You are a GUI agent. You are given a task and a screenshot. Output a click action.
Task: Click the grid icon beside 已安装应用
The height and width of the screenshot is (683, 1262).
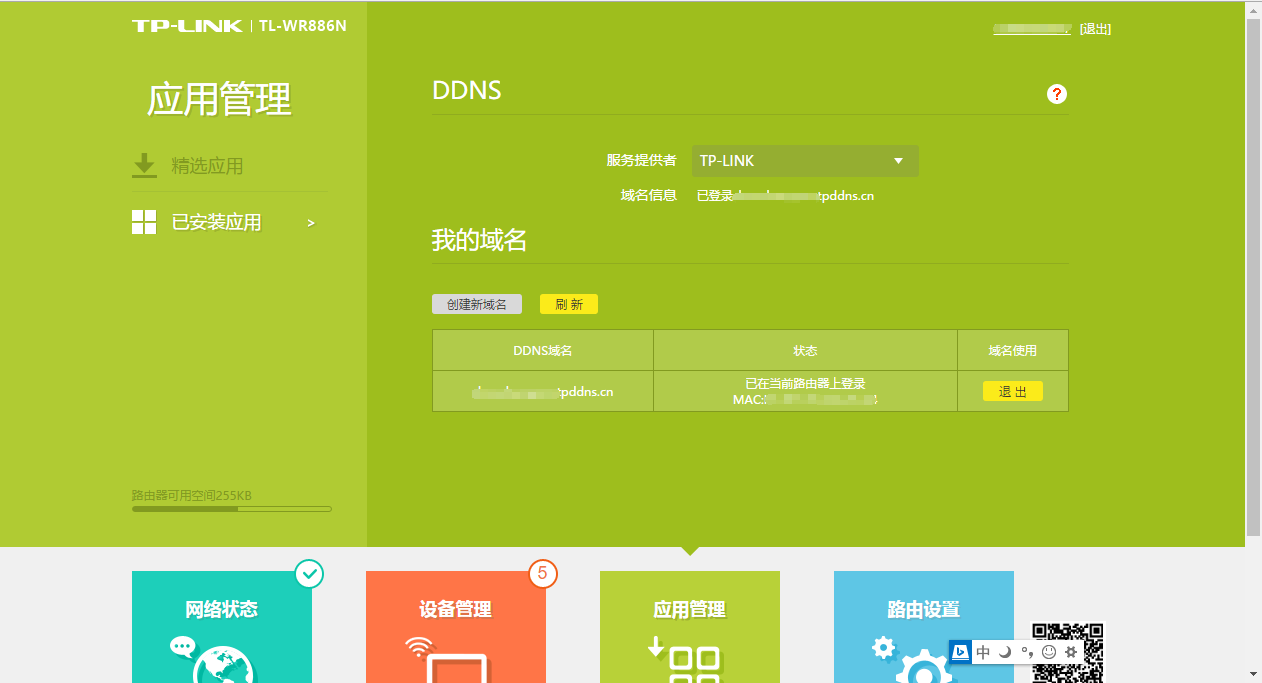point(144,222)
